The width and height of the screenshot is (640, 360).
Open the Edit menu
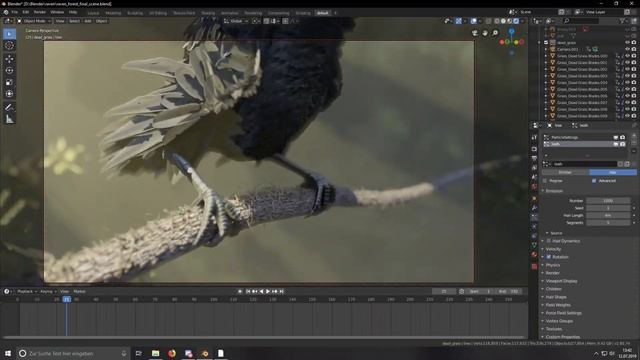click(26, 13)
